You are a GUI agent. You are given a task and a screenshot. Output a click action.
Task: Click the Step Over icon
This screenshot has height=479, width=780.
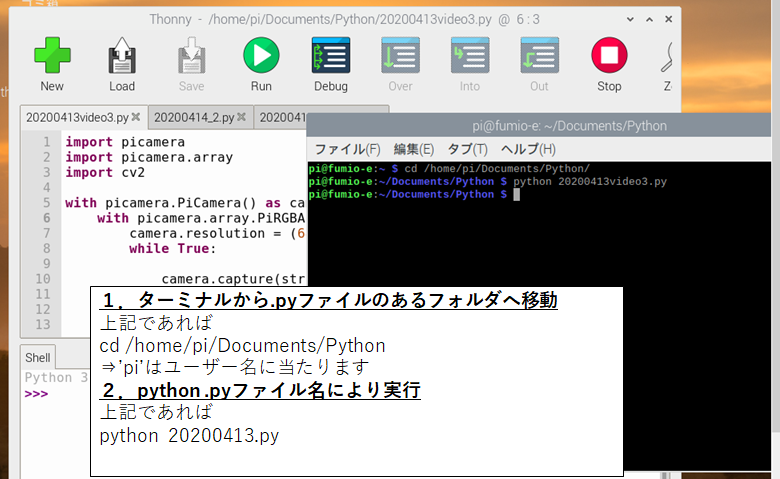pos(400,55)
